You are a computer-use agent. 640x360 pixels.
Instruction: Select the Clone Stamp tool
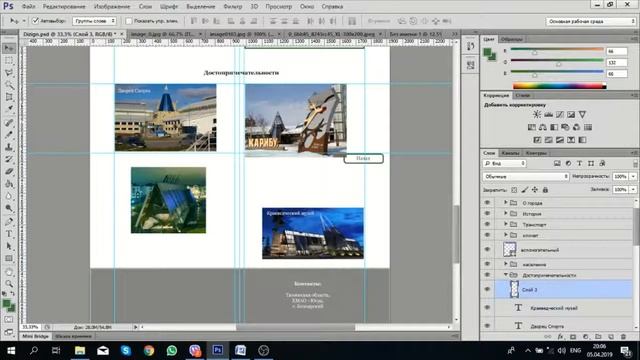(9, 147)
